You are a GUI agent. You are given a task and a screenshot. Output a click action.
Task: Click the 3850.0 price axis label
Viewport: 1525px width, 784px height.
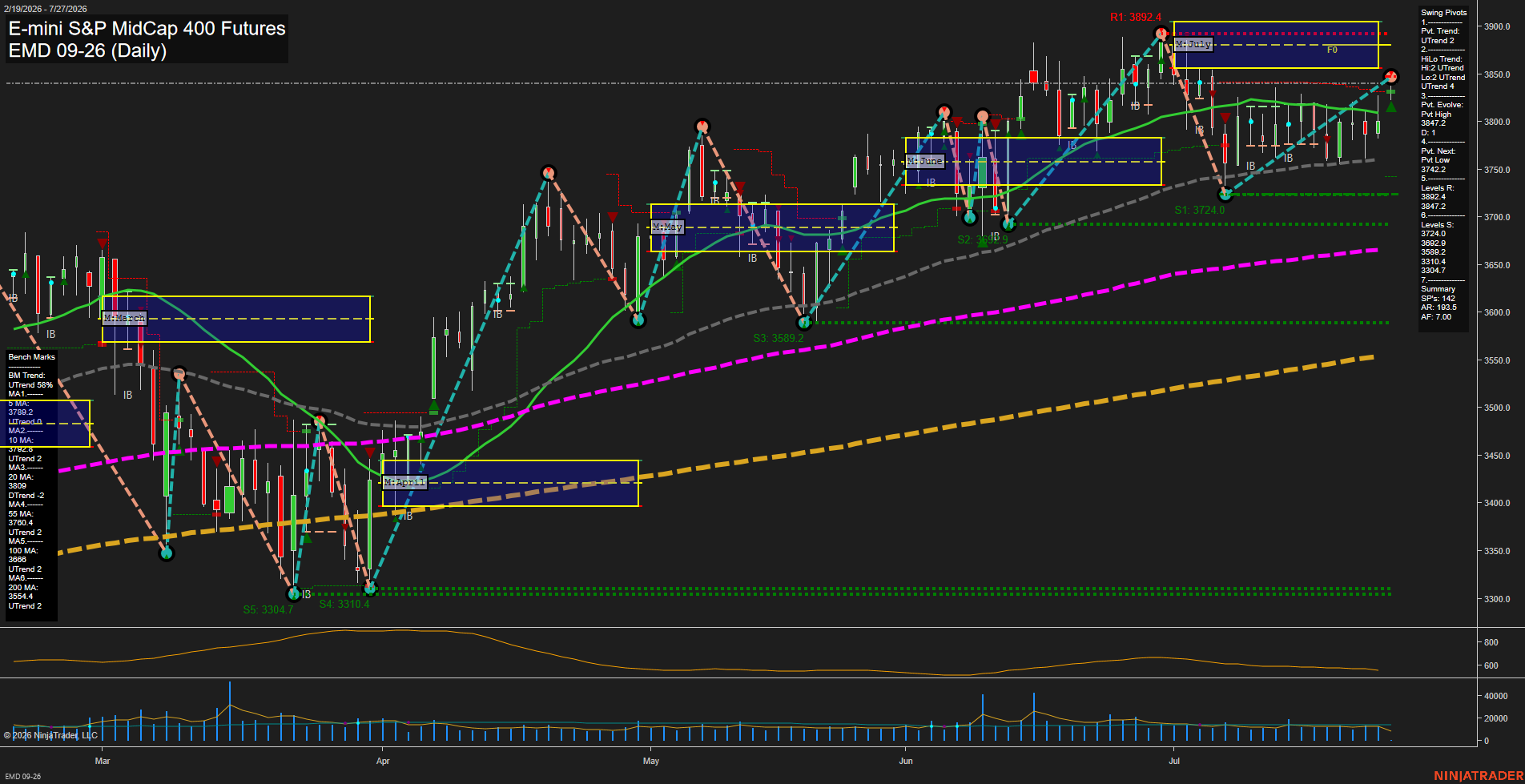[1497, 74]
